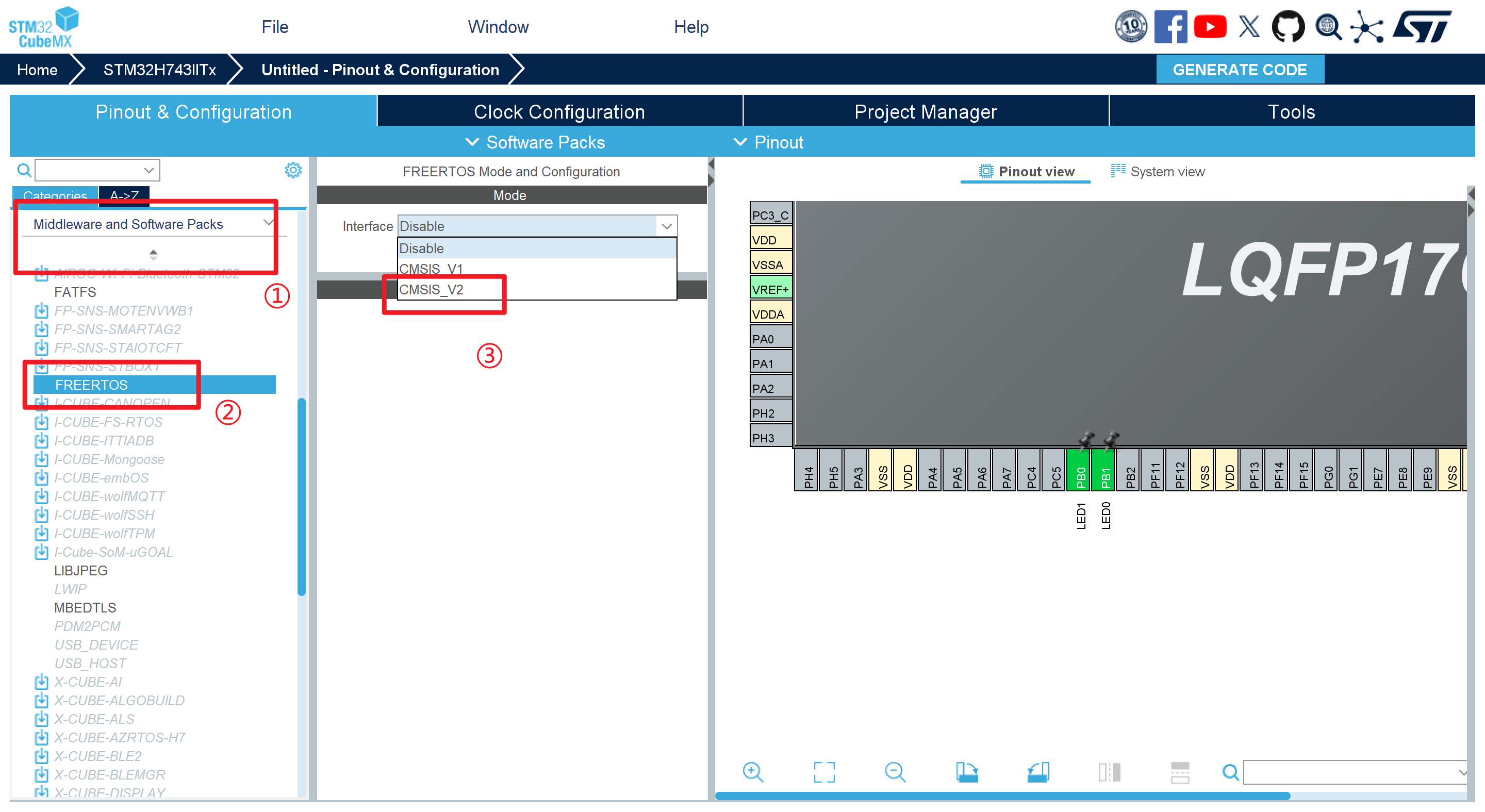The width and height of the screenshot is (1485, 812).
Task: Click the download icon beside I-CUBE-wolfSSH
Action: coord(41,515)
